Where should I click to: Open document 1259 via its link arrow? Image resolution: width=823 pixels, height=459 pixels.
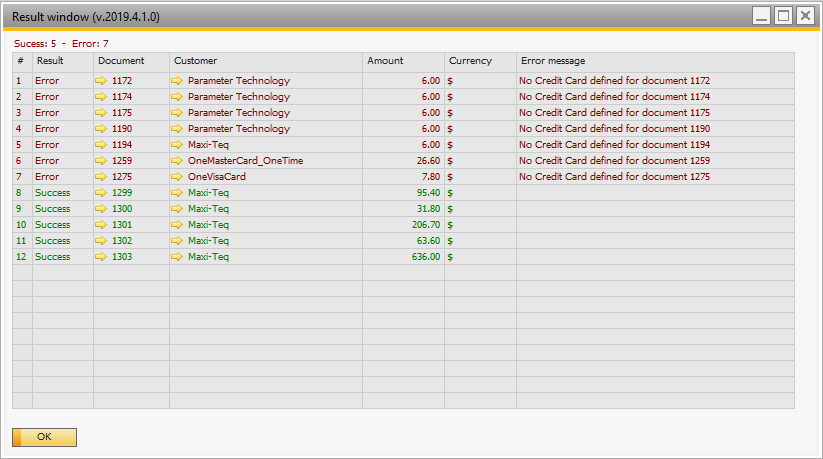pos(101,161)
